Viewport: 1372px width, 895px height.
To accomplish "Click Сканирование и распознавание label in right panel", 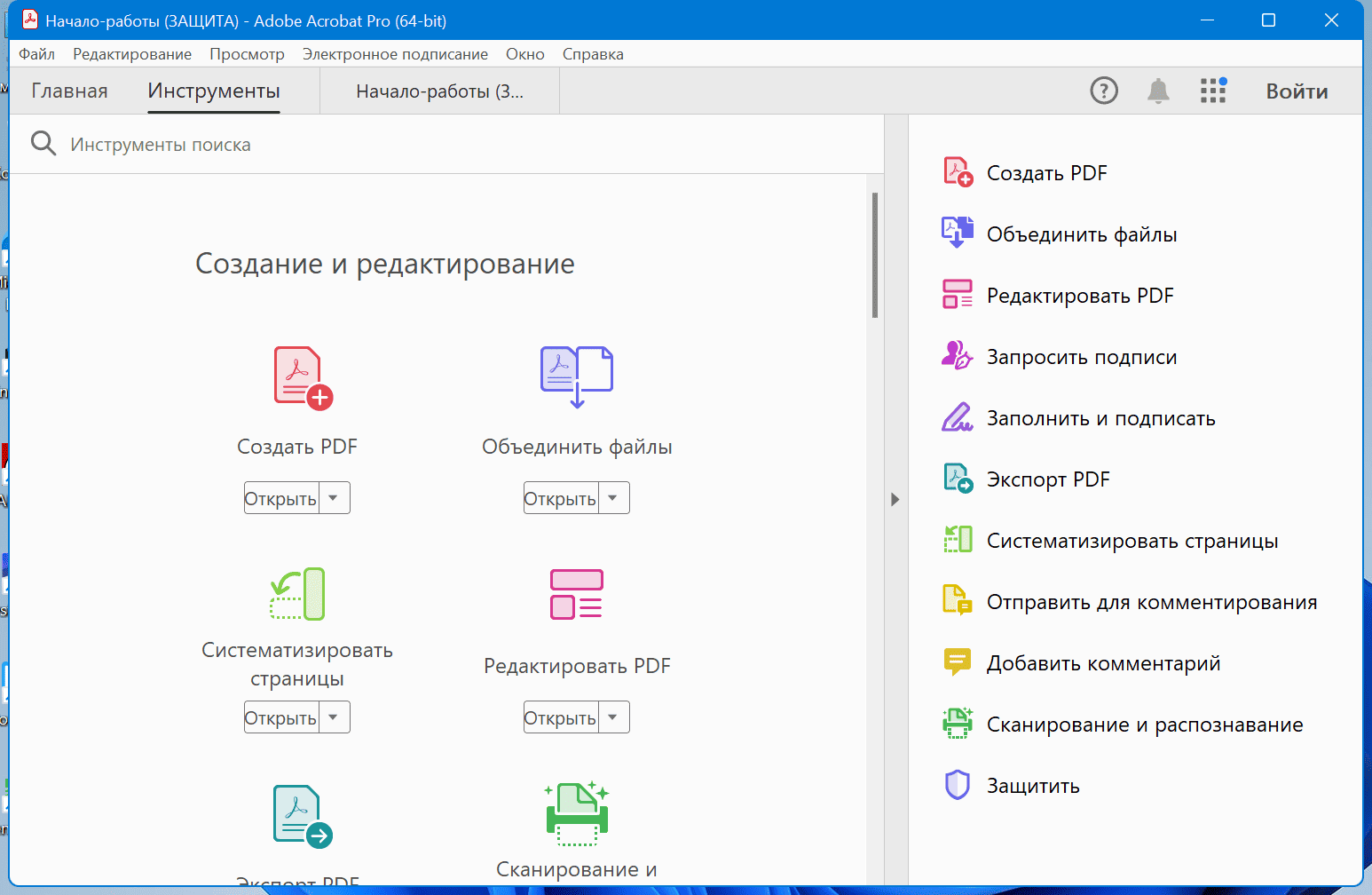I will point(1145,724).
